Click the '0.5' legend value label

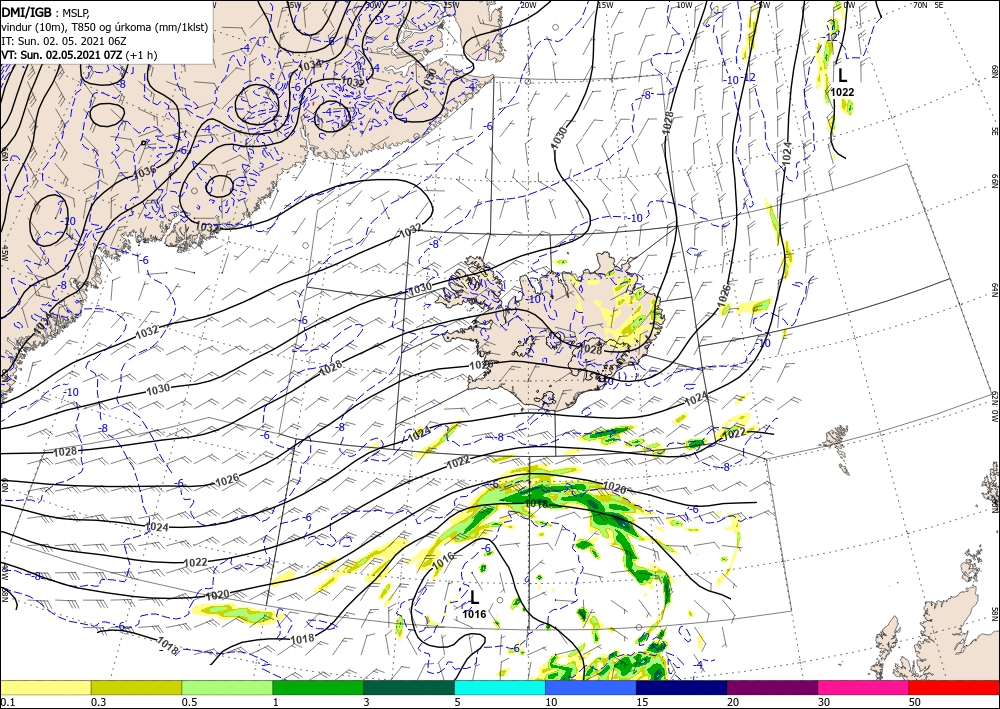pos(189,702)
